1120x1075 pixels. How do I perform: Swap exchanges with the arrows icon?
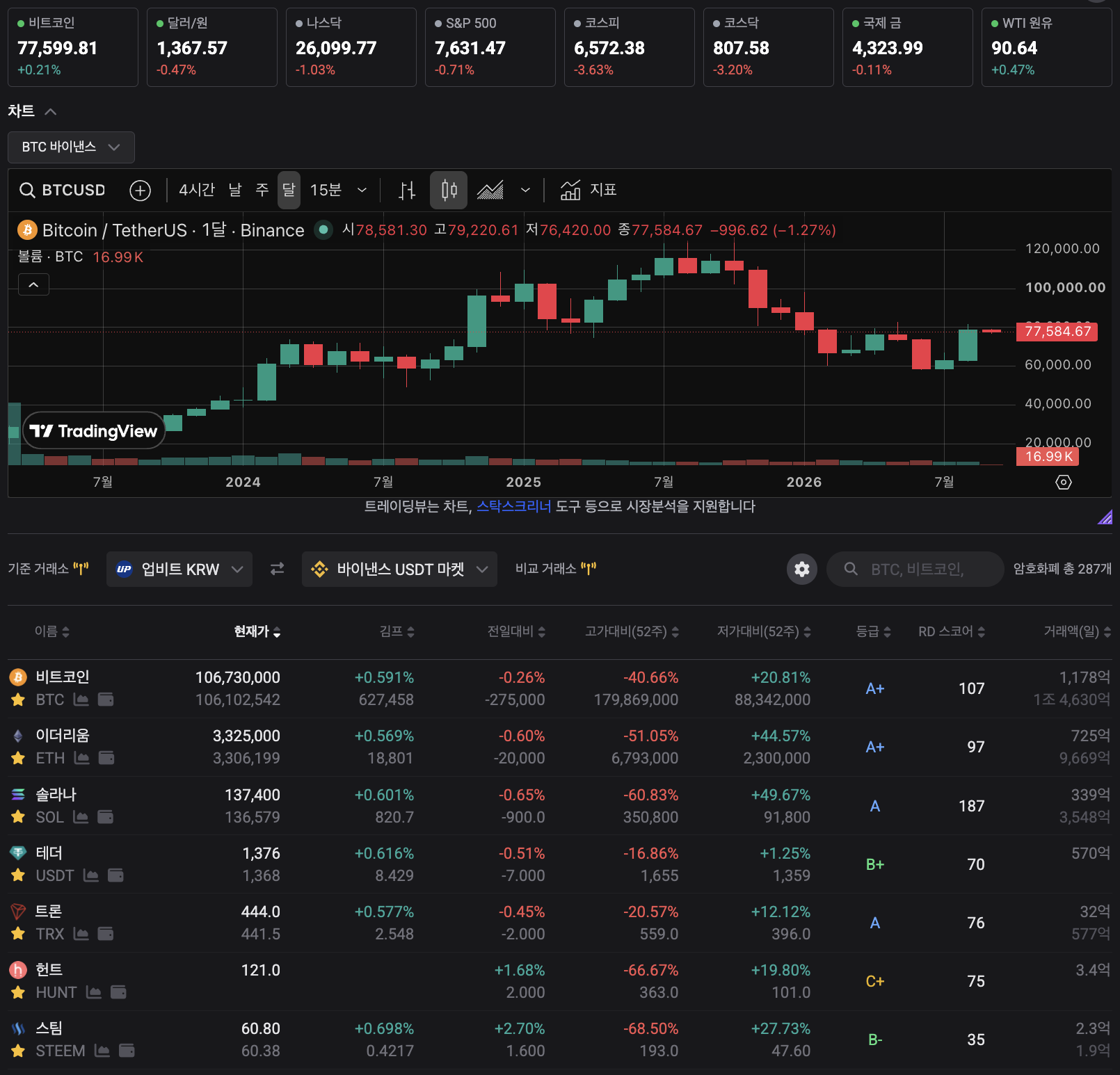point(277,569)
